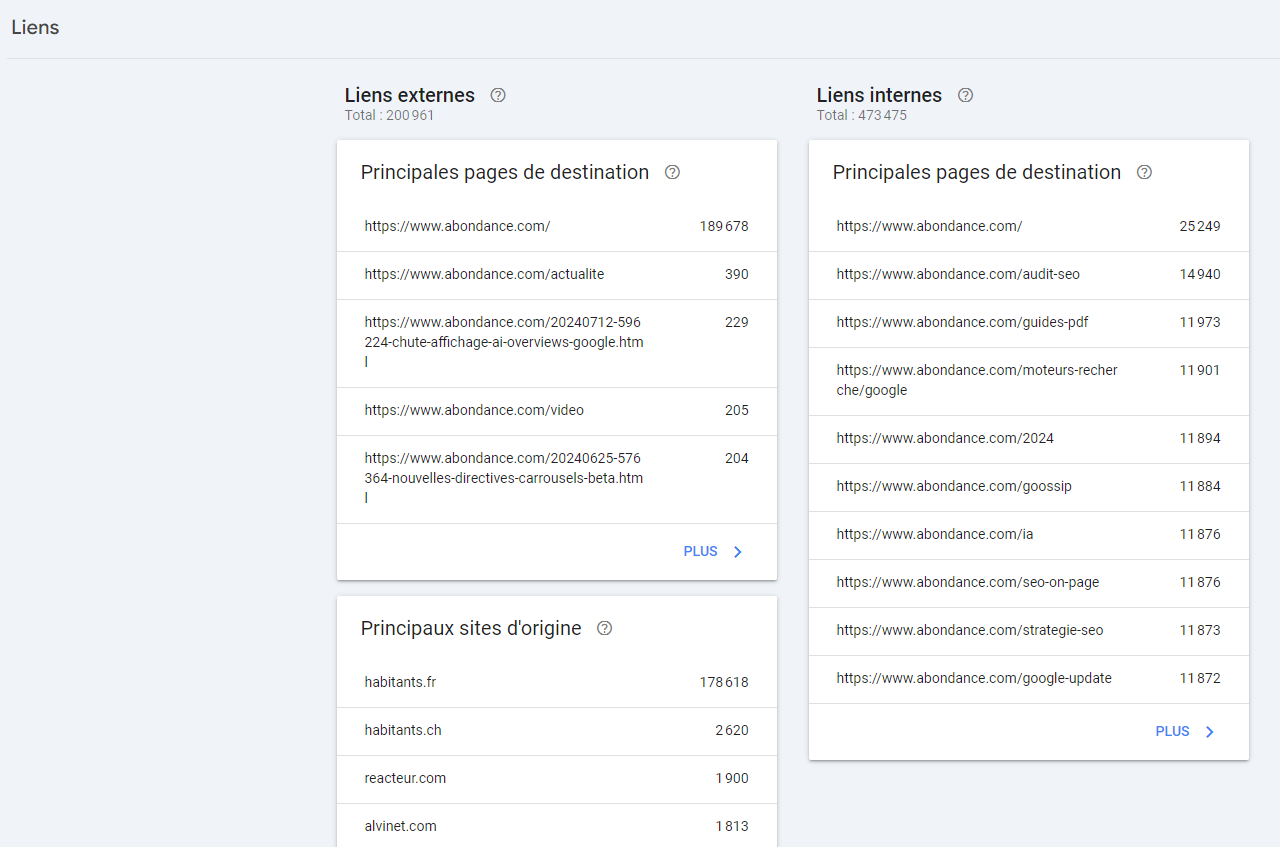
Task: Click the Liens internes heading
Action: click(879, 95)
